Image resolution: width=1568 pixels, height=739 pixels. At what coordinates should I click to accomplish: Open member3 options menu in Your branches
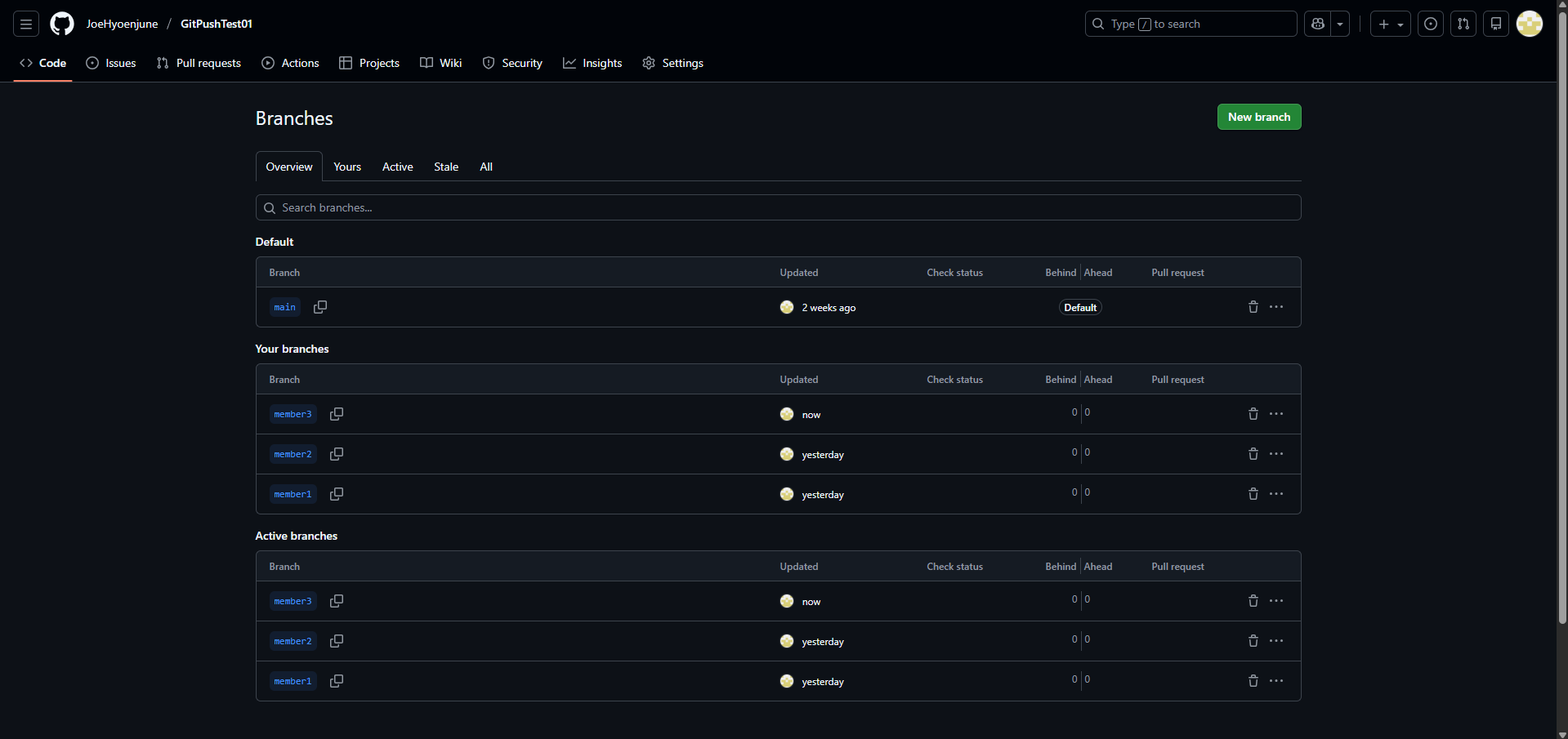1276,414
